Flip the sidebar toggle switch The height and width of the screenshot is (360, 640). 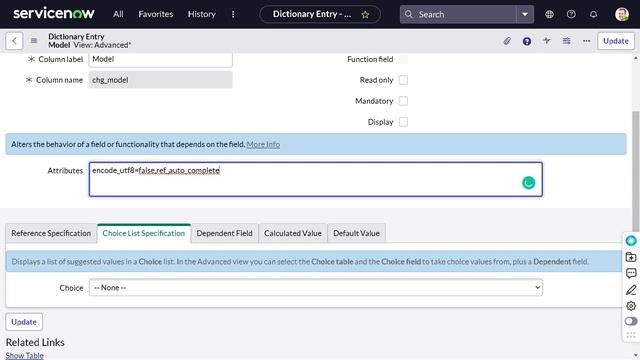[631, 321]
